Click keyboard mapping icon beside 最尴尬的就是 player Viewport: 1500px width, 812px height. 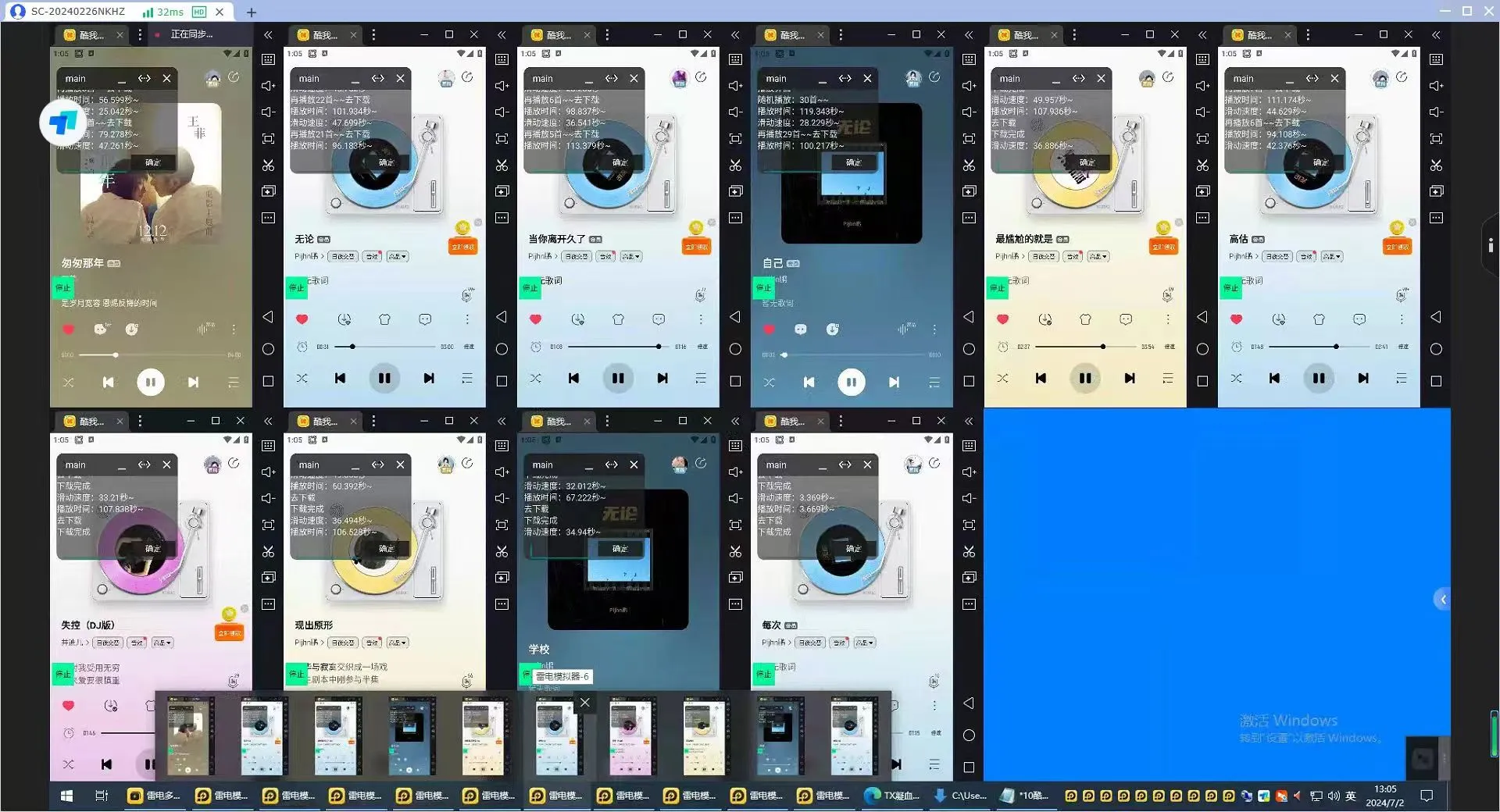(1202, 59)
